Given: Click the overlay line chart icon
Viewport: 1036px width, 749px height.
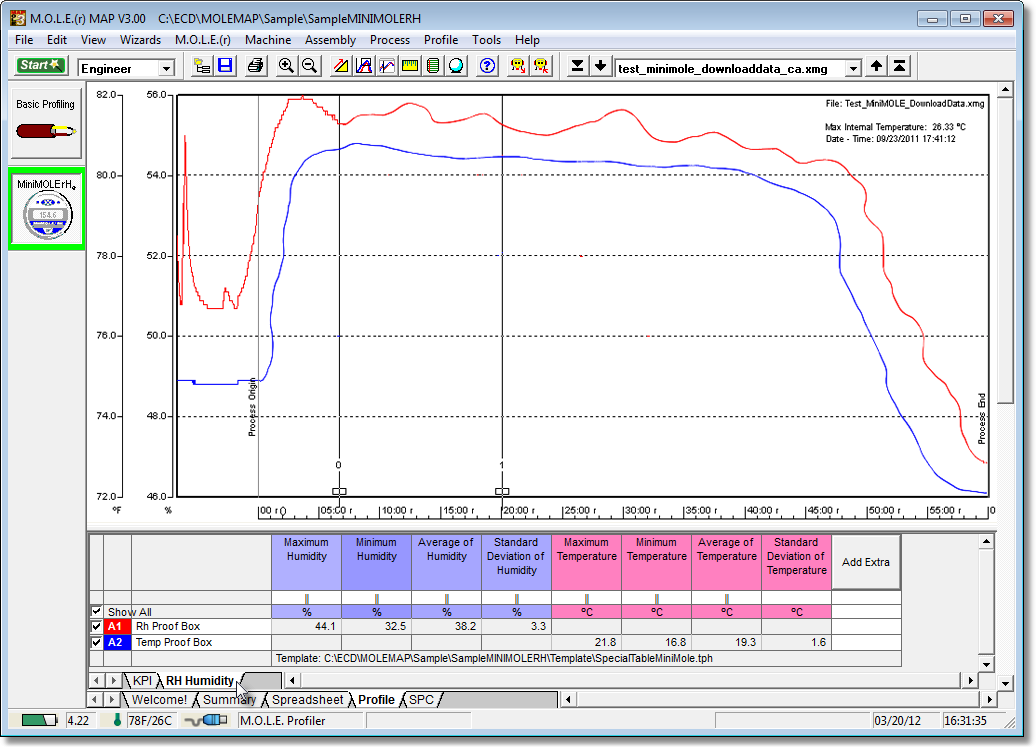Looking at the screenshot, I should [x=387, y=66].
